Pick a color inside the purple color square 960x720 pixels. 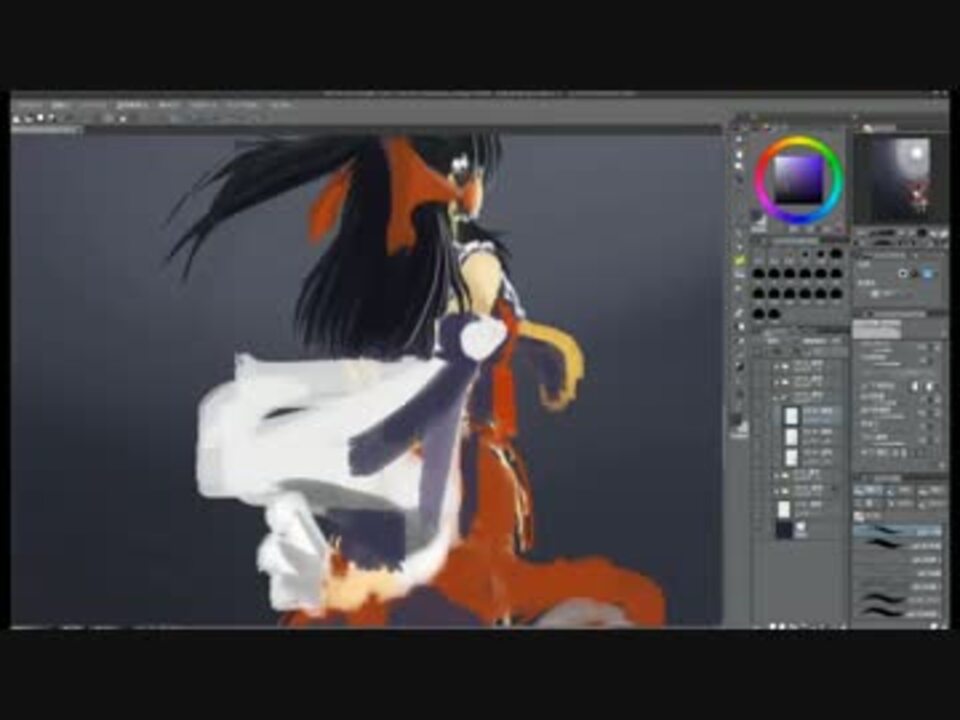pos(798,179)
